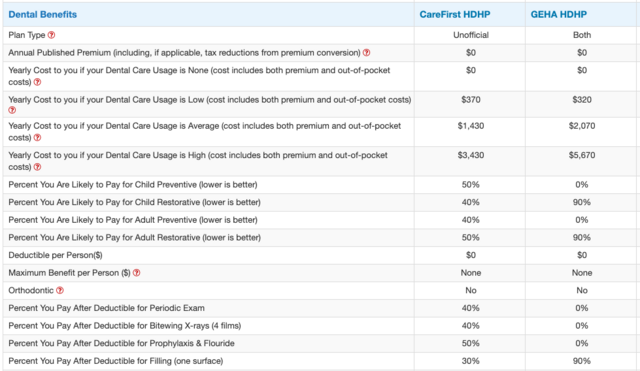This screenshot has width=640, height=371.
Task: Click GEHA Low usage cost $320
Action: [582, 100]
